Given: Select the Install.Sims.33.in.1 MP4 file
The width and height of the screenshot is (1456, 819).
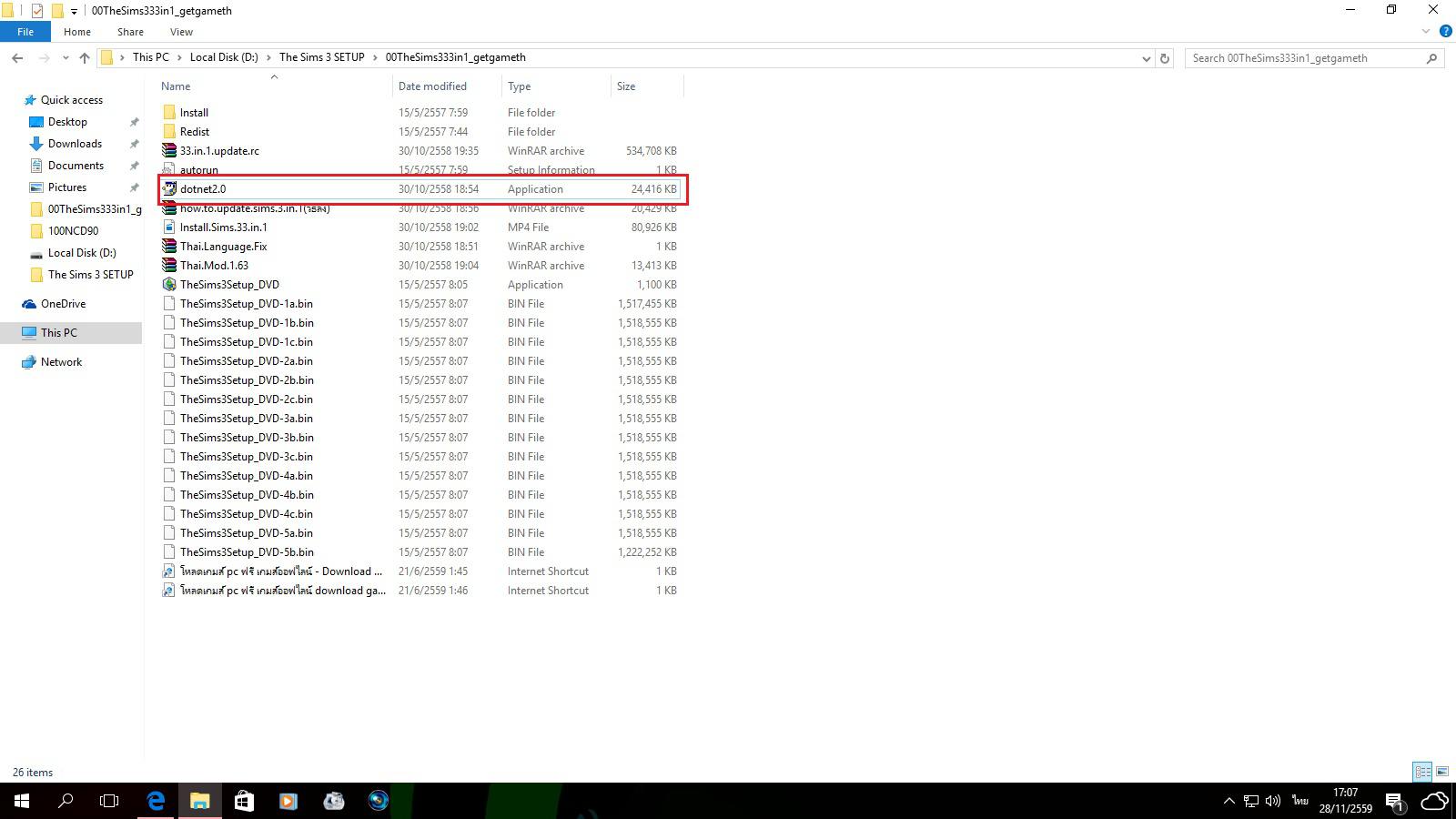Looking at the screenshot, I should click(x=223, y=227).
